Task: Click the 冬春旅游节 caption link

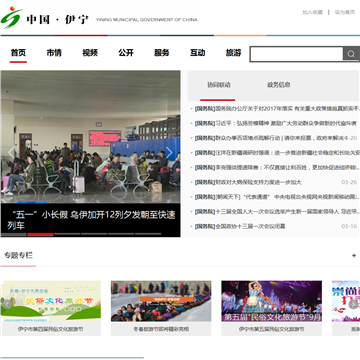Action: [x=161, y=329]
